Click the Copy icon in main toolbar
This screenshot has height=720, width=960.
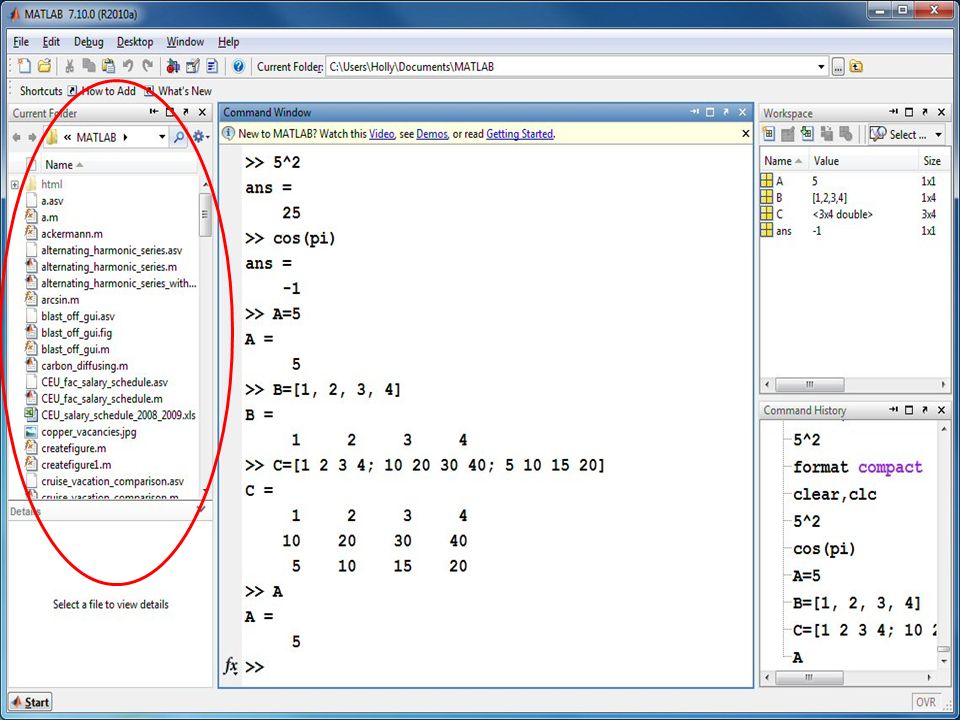coord(89,66)
